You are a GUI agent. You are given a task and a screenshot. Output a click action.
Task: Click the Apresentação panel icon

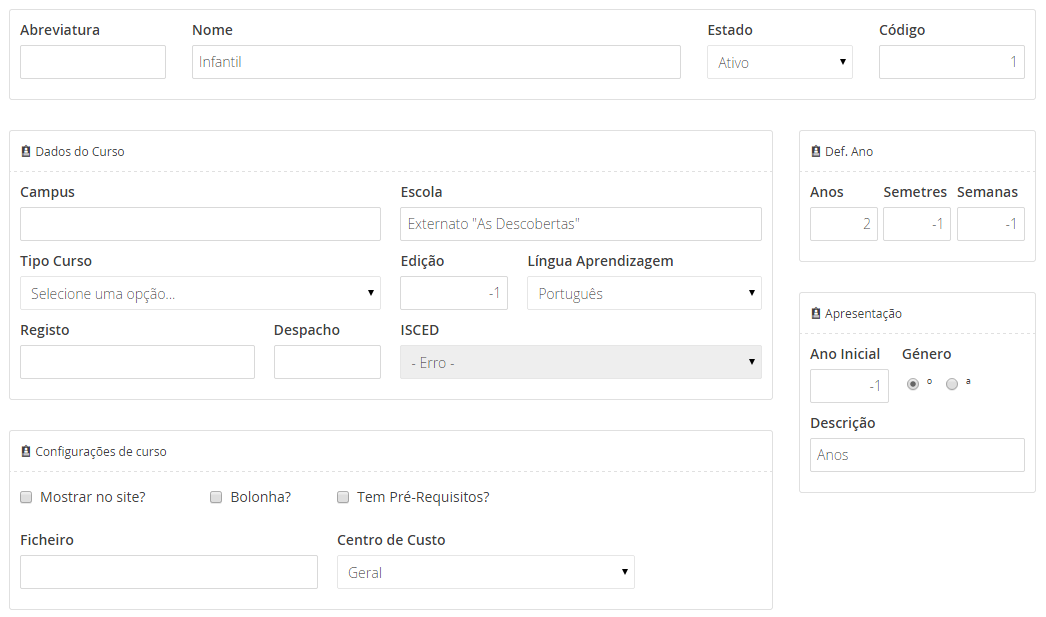coord(816,314)
